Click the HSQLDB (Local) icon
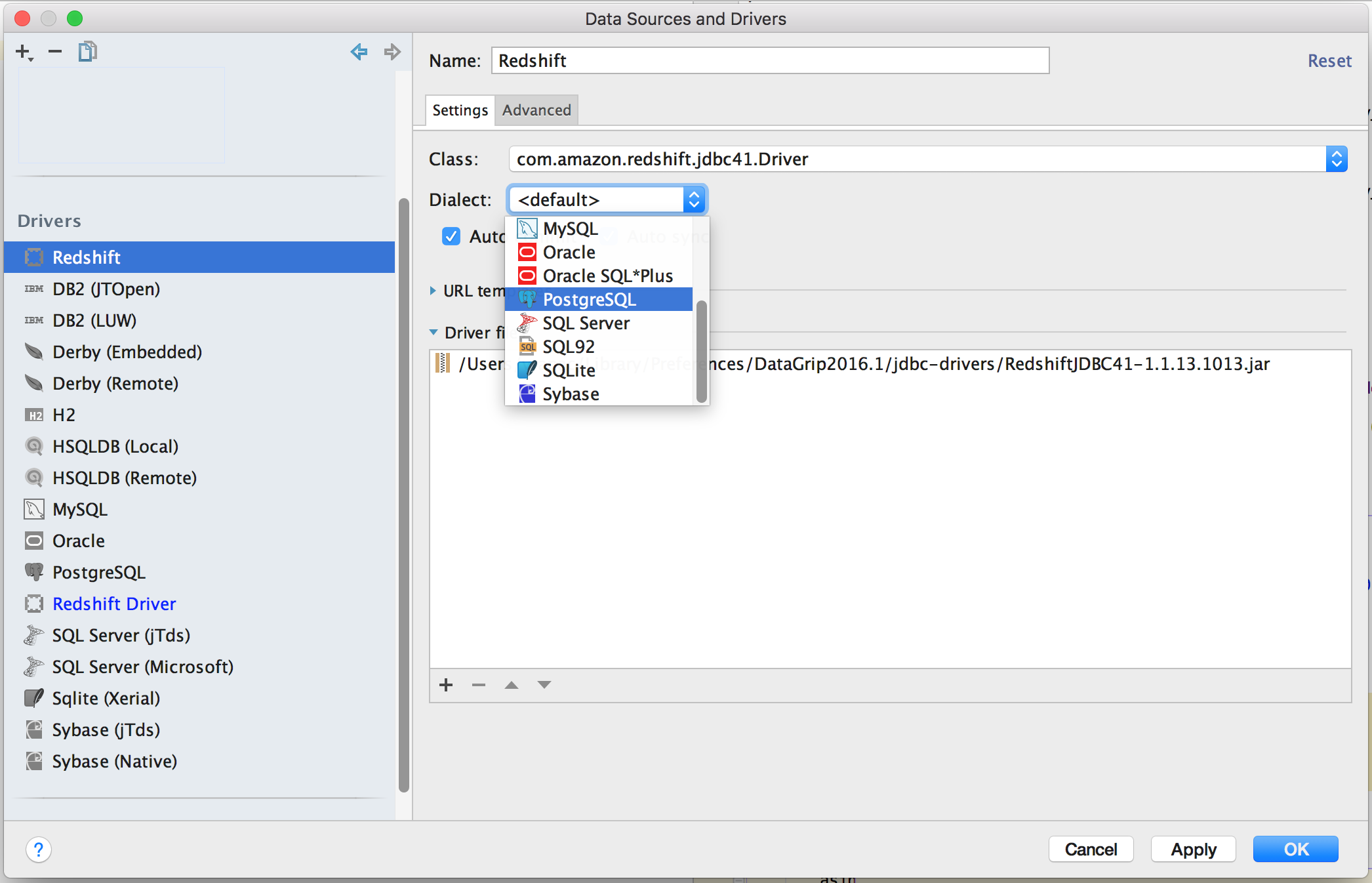 point(34,446)
